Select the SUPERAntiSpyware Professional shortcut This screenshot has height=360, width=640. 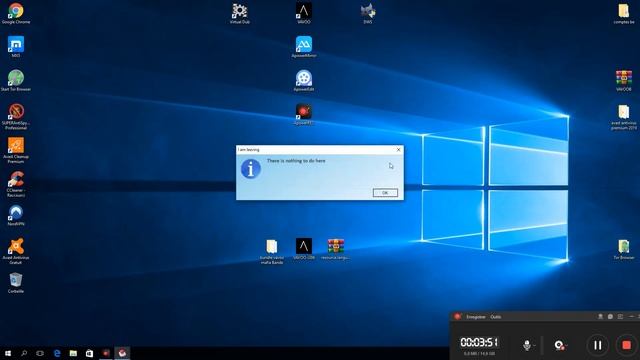16,116
